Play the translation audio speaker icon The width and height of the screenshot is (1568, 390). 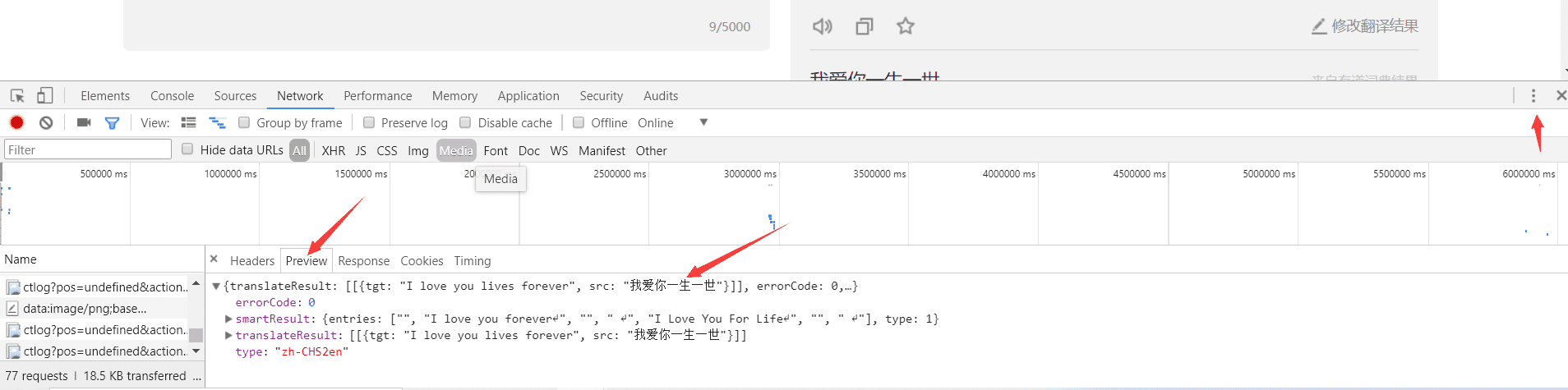coord(823,26)
